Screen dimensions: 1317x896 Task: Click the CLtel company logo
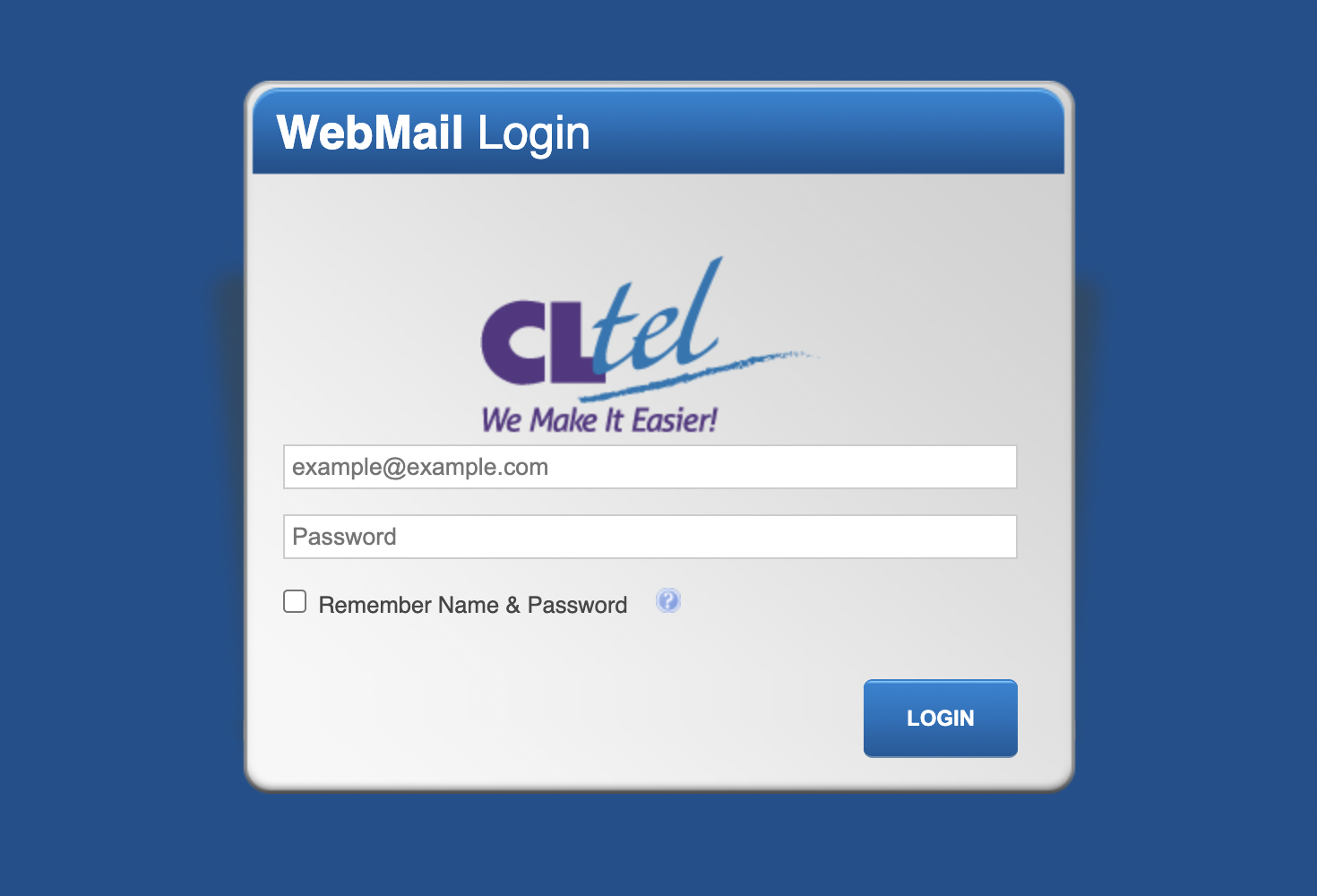click(x=650, y=346)
